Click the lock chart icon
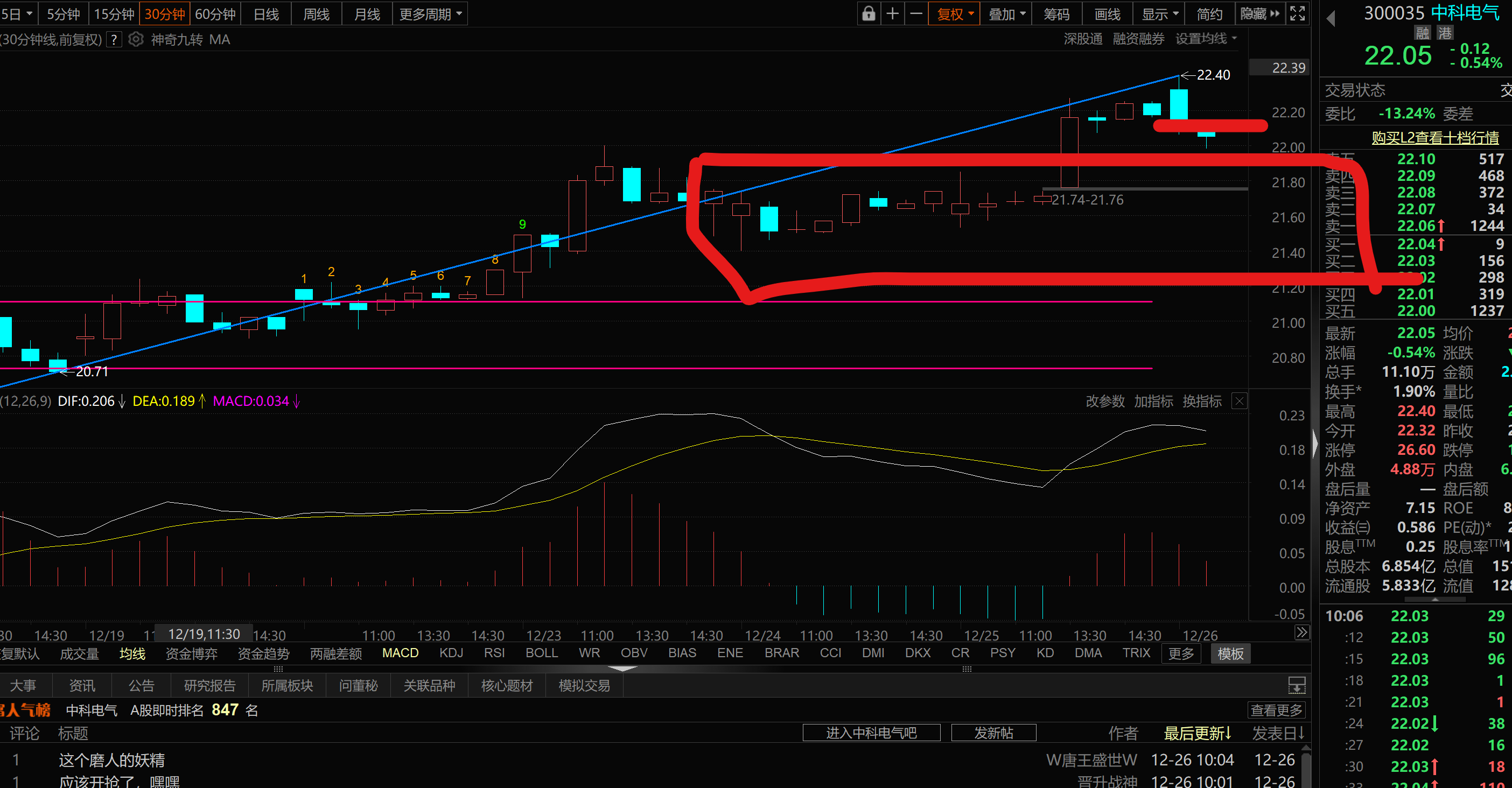The image size is (1512, 788). (x=868, y=13)
